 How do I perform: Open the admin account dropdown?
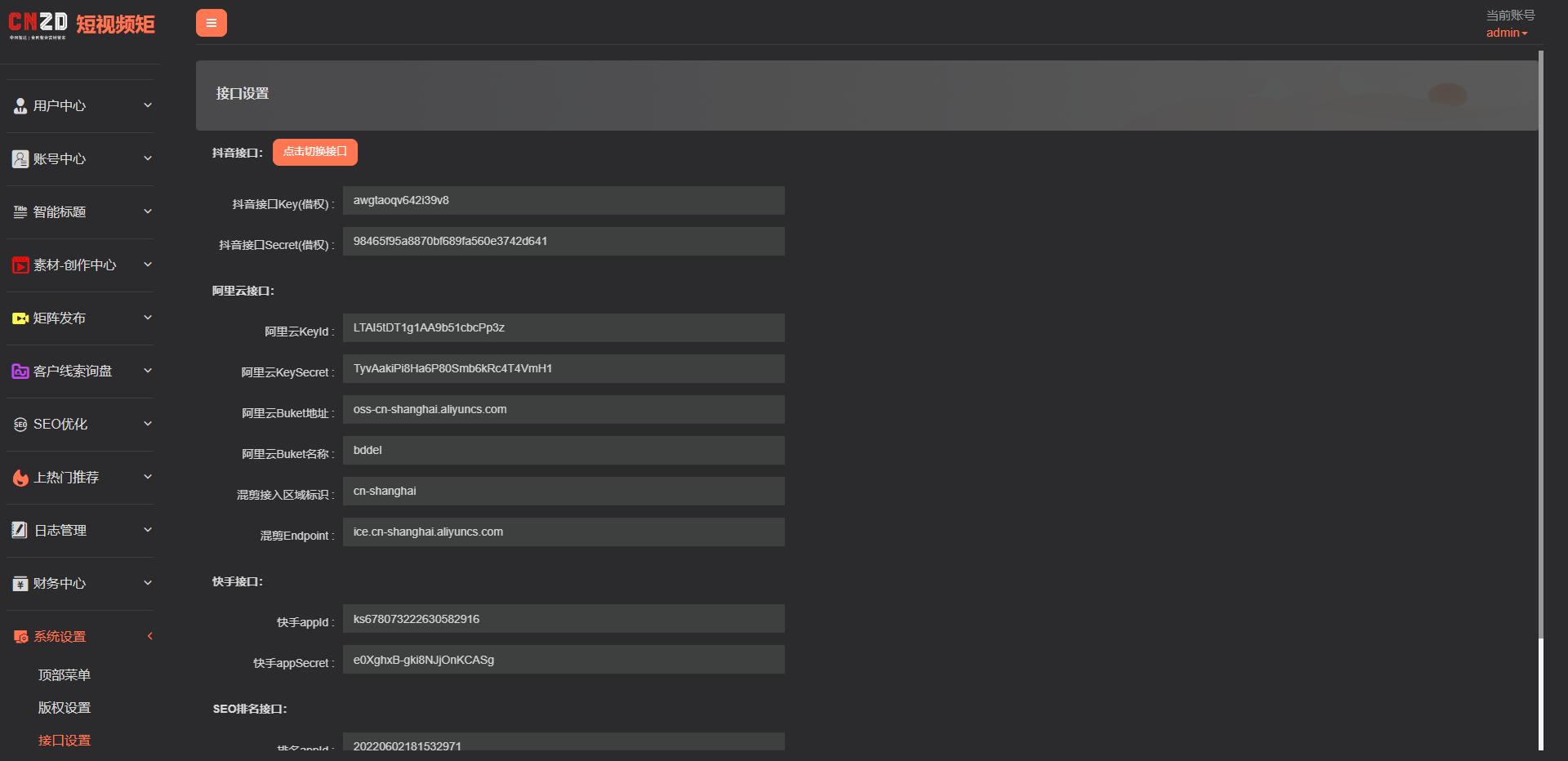click(x=1506, y=33)
